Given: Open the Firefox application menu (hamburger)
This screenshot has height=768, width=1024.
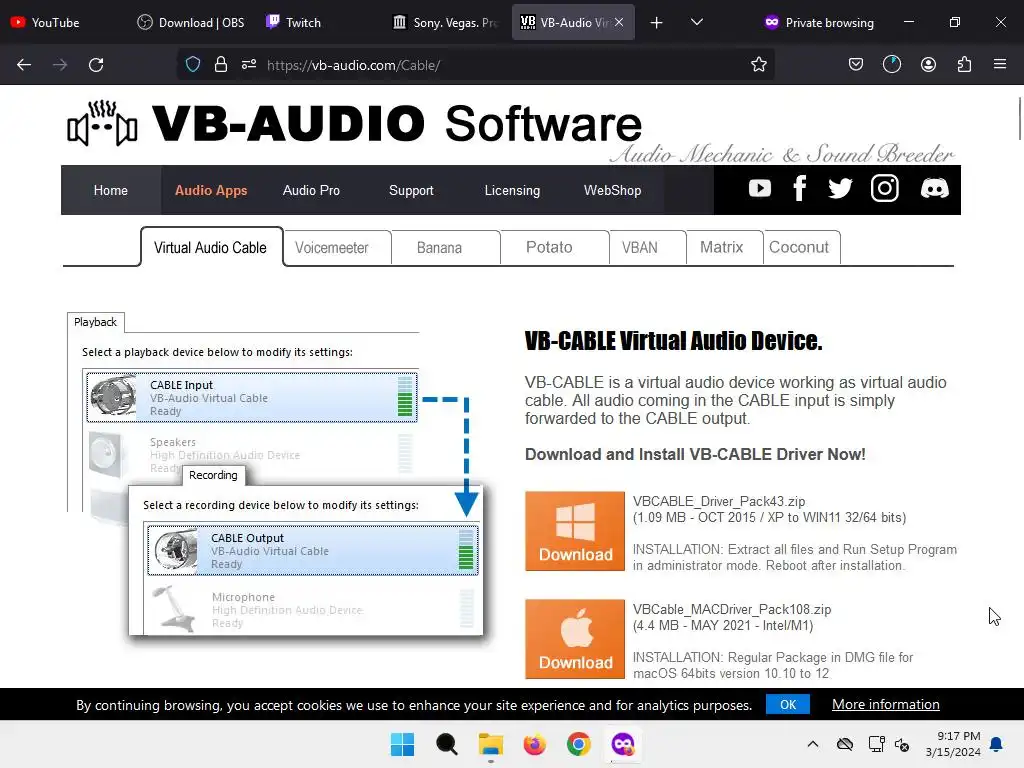Looking at the screenshot, I should 1000,65.
